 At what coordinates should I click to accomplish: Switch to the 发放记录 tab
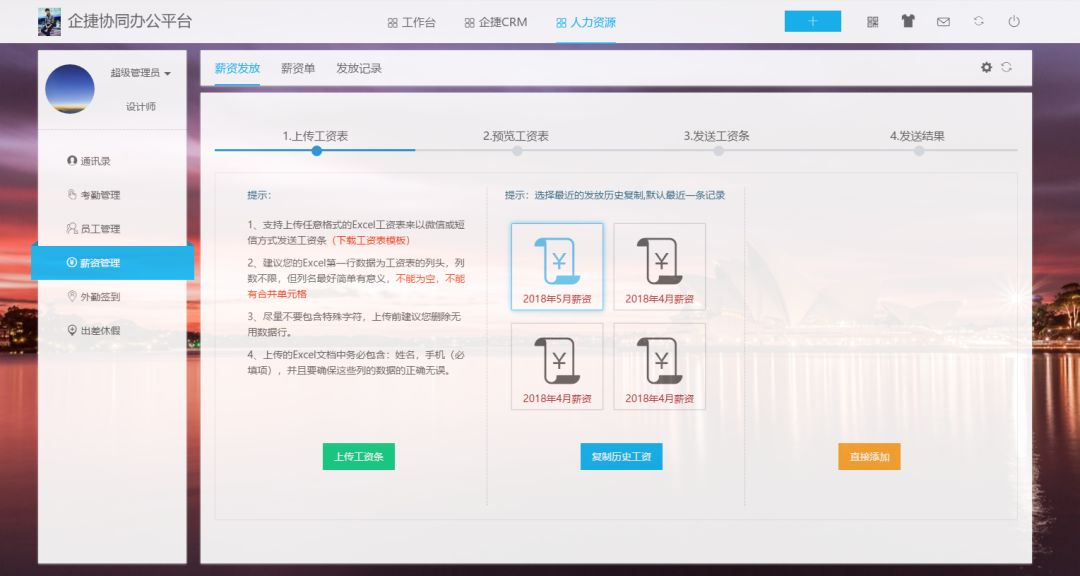tap(359, 68)
